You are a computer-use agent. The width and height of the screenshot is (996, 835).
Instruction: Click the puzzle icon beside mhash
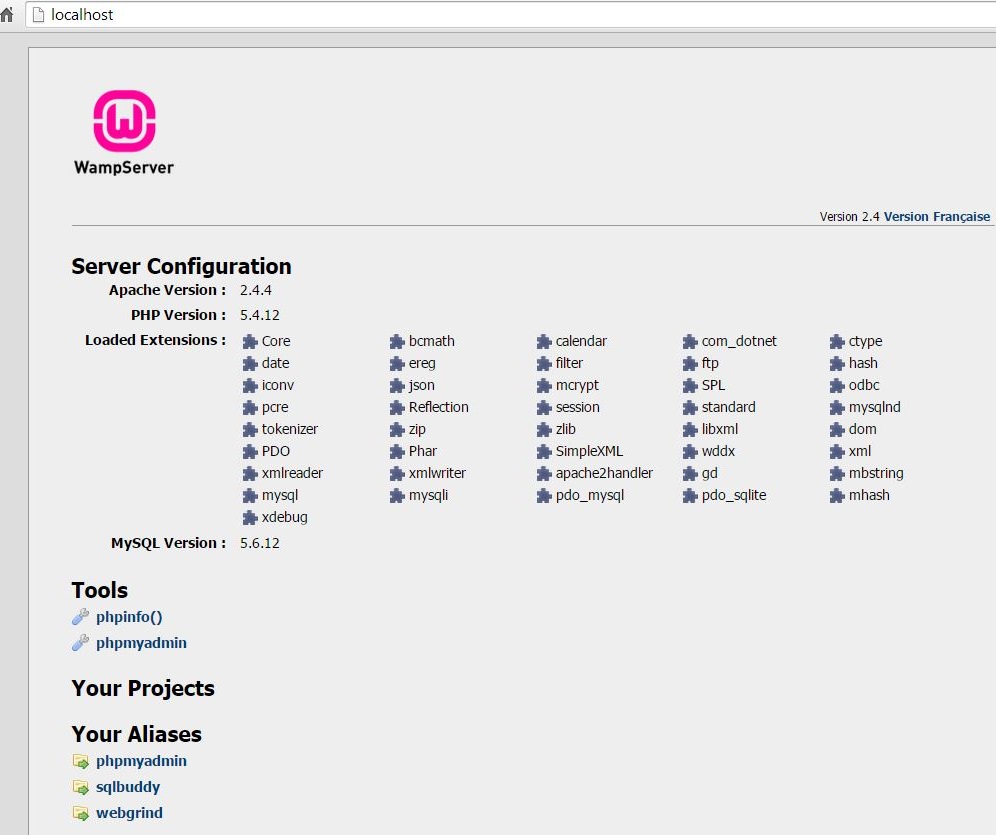[x=837, y=495]
